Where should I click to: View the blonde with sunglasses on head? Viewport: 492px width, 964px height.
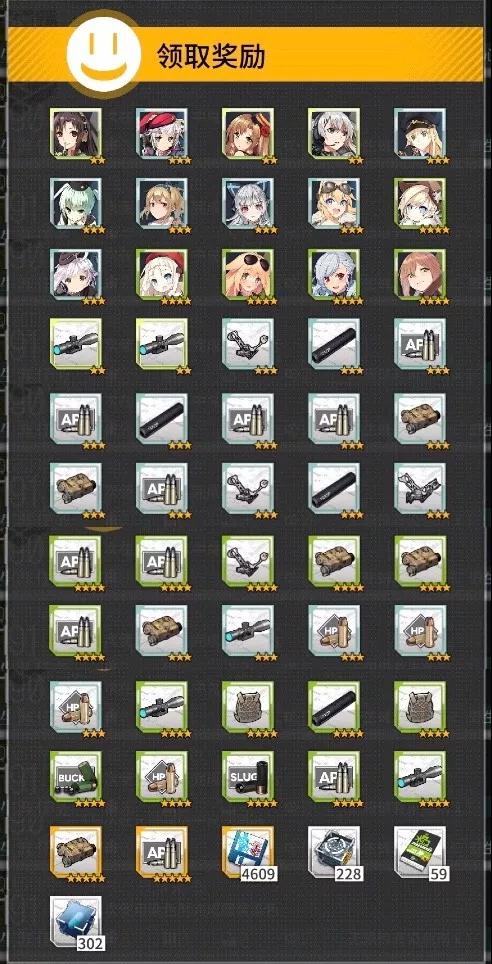pos(248,274)
